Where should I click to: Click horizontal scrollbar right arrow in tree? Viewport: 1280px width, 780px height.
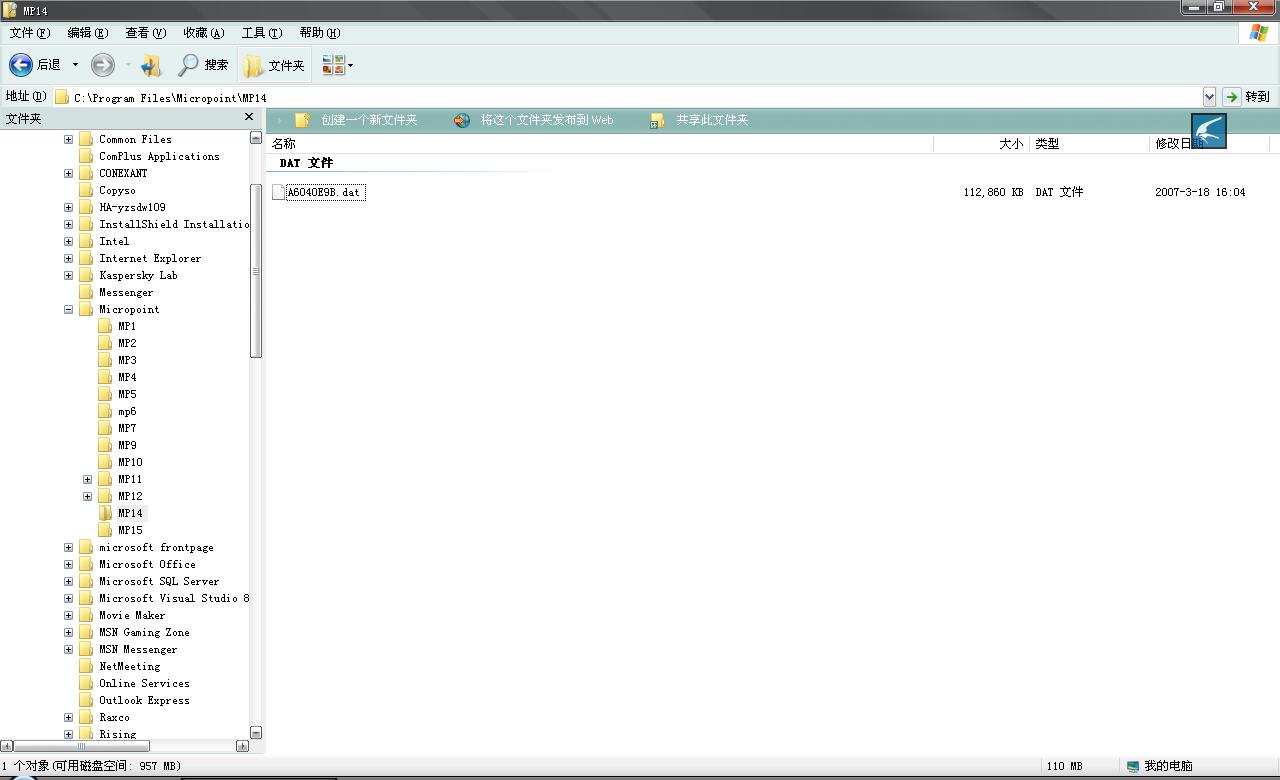(242, 746)
